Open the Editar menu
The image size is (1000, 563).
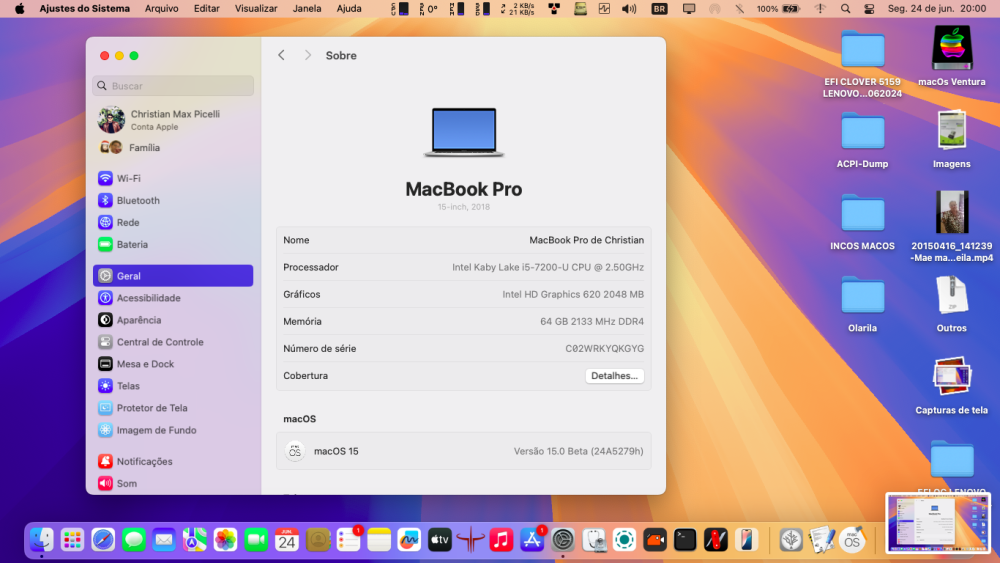coord(207,8)
